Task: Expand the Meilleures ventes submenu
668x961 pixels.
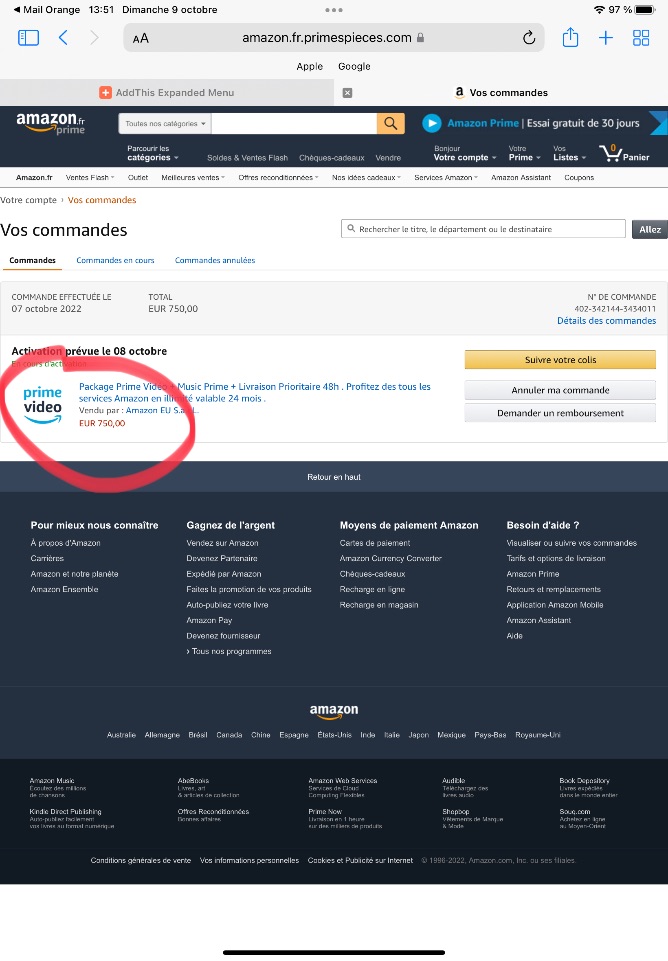Action: 193,178
